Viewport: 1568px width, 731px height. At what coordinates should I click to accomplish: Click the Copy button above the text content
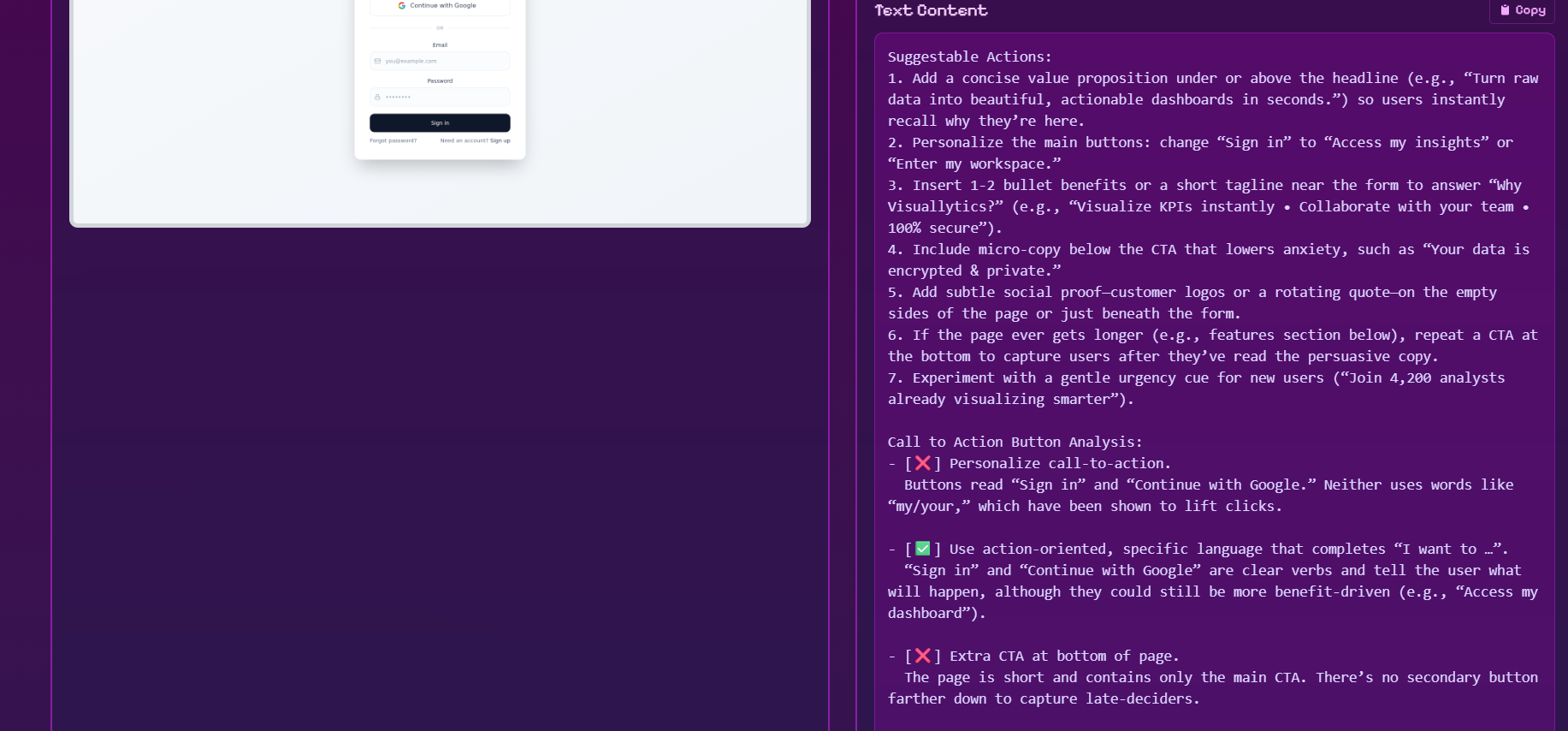point(1522,10)
